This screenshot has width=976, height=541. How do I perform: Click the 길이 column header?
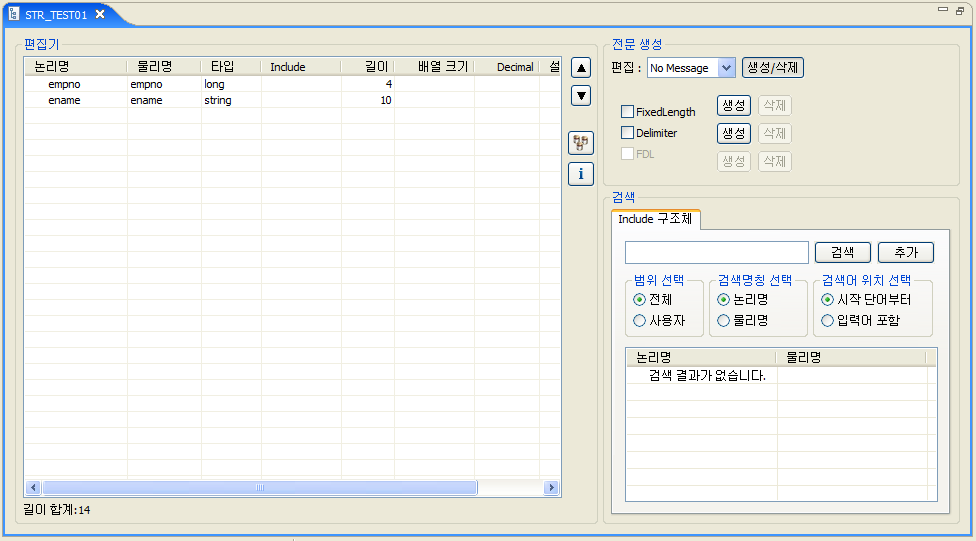click(367, 67)
